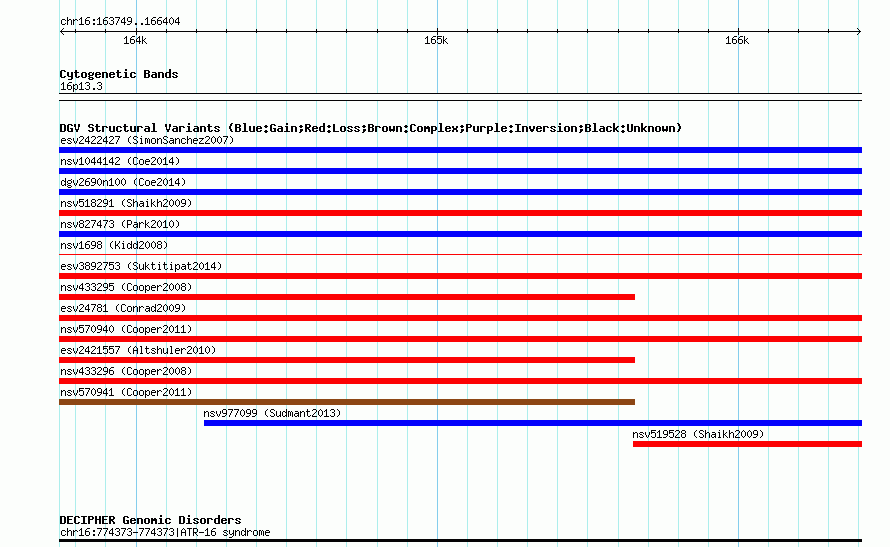The height and width of the screenshot is (547, 890).
Task: Open esv2421557 (Altshuler2010) variant label
Action: tap(138, 350)
